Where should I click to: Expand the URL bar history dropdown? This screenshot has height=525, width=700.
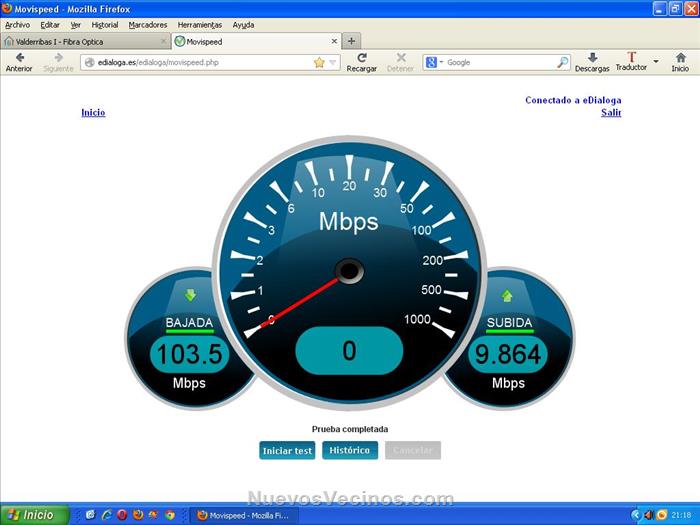point(333,62)
